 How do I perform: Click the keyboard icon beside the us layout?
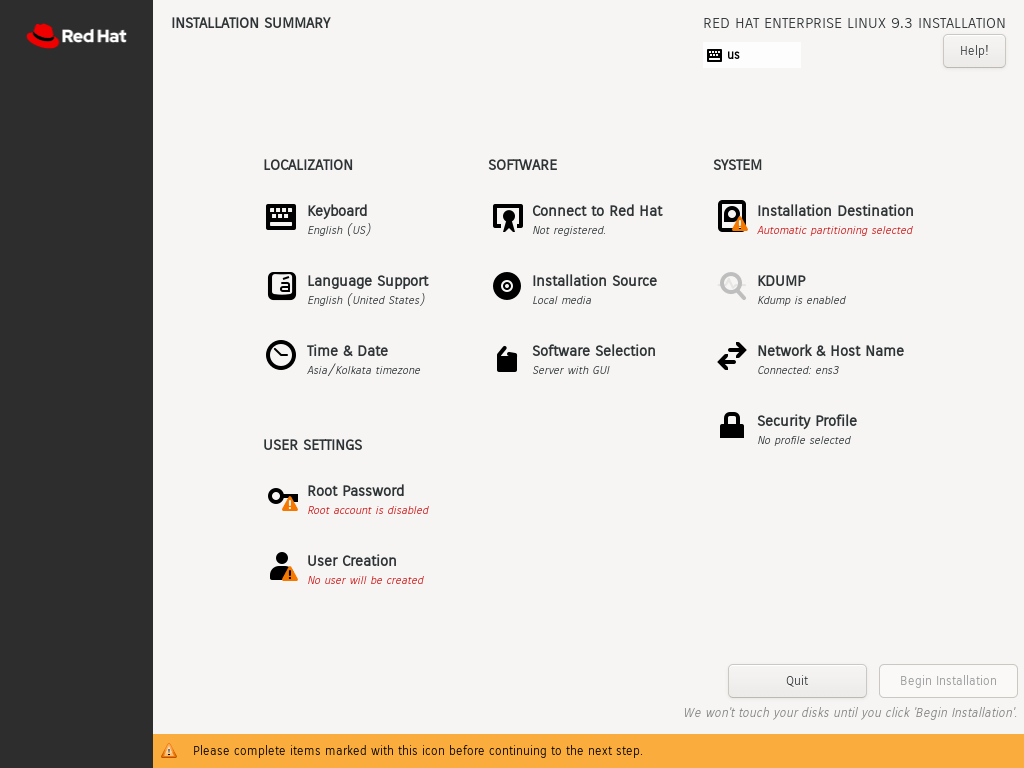714,56
